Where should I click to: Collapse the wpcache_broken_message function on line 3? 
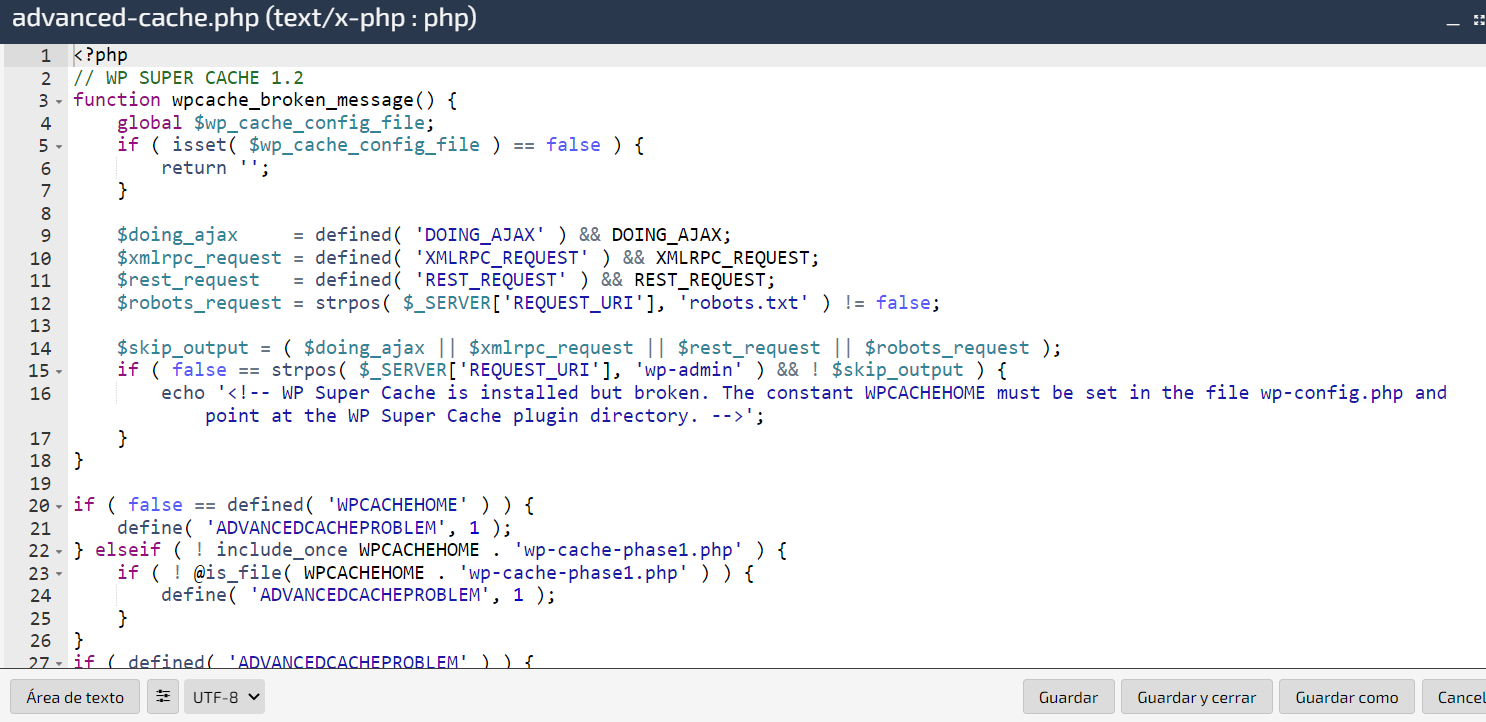point(59,101)
